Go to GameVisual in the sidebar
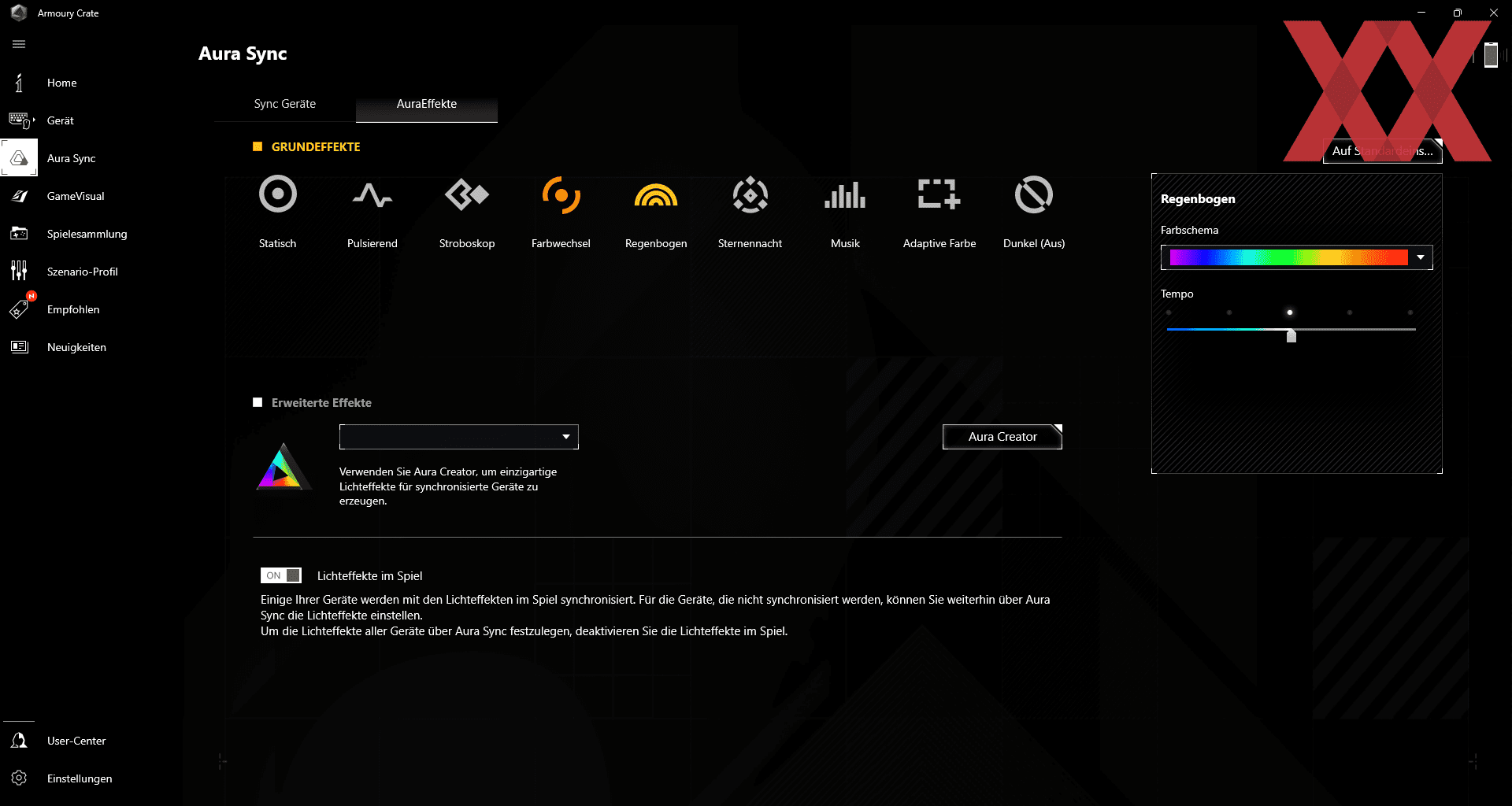Image resolution: width=1512 pixels, height=806 pixels. coord(76,196)
